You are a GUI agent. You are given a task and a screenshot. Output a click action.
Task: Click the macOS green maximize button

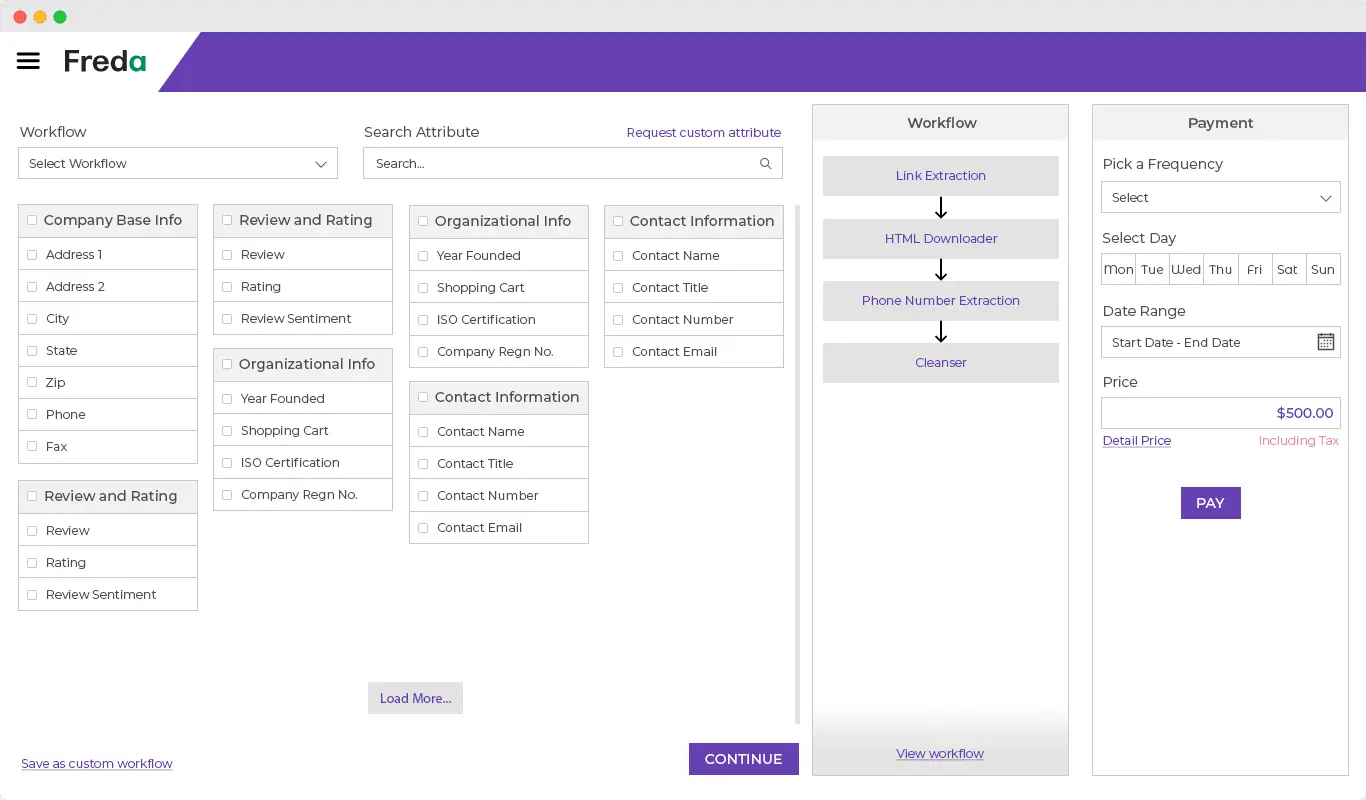click(60, 17)
